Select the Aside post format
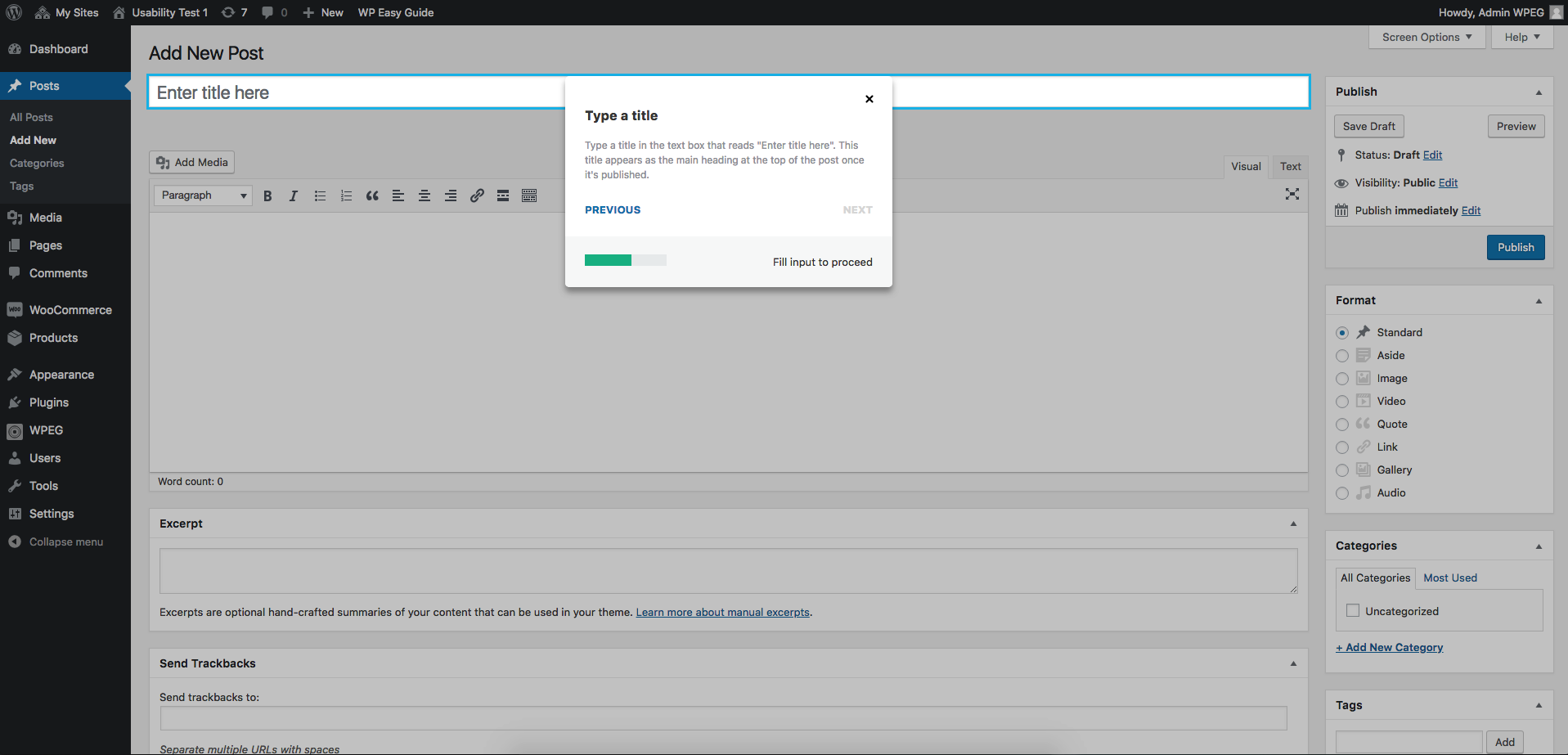 click(x=1342, y=356)
